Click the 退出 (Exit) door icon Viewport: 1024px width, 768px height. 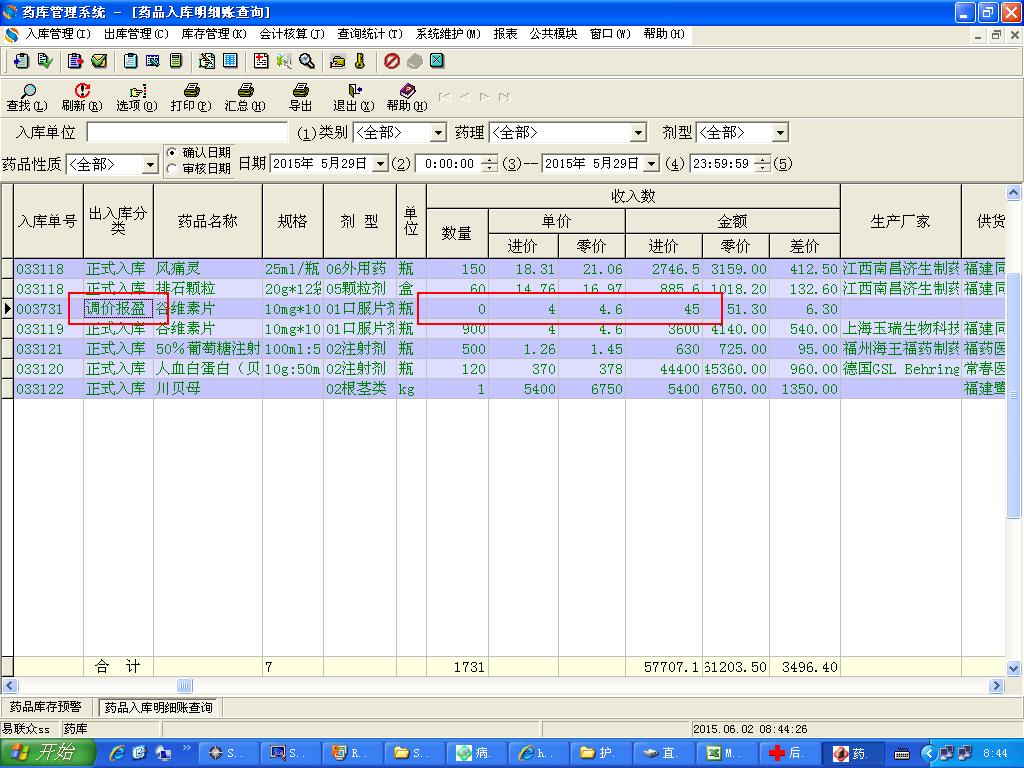(354, 92)
